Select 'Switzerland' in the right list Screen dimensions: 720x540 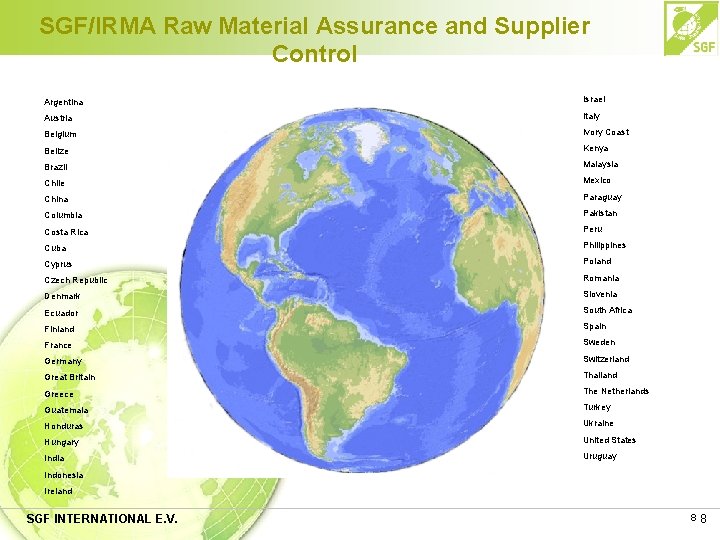606,359
